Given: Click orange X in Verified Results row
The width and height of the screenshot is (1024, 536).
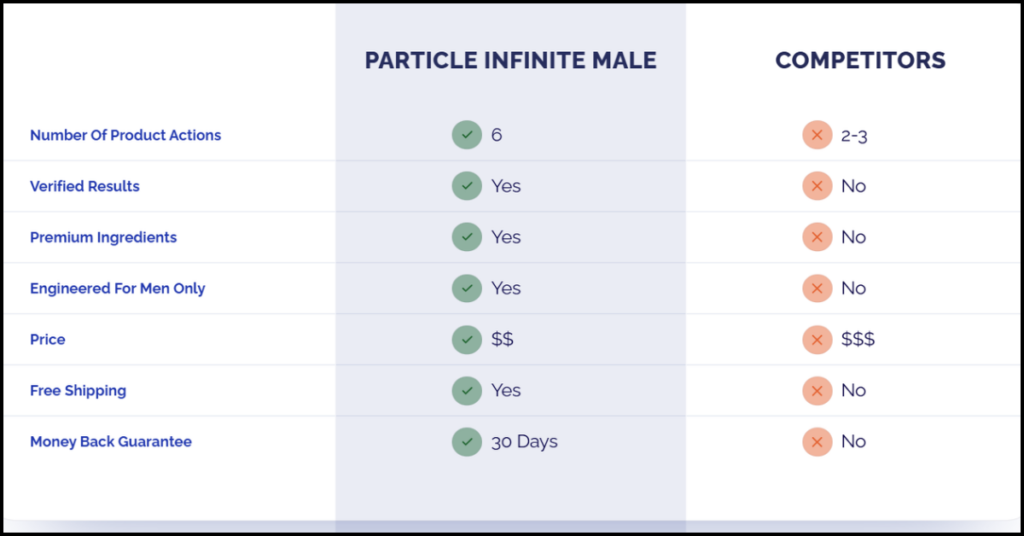Looking at the screenshot, I should (x=817, y=186).
